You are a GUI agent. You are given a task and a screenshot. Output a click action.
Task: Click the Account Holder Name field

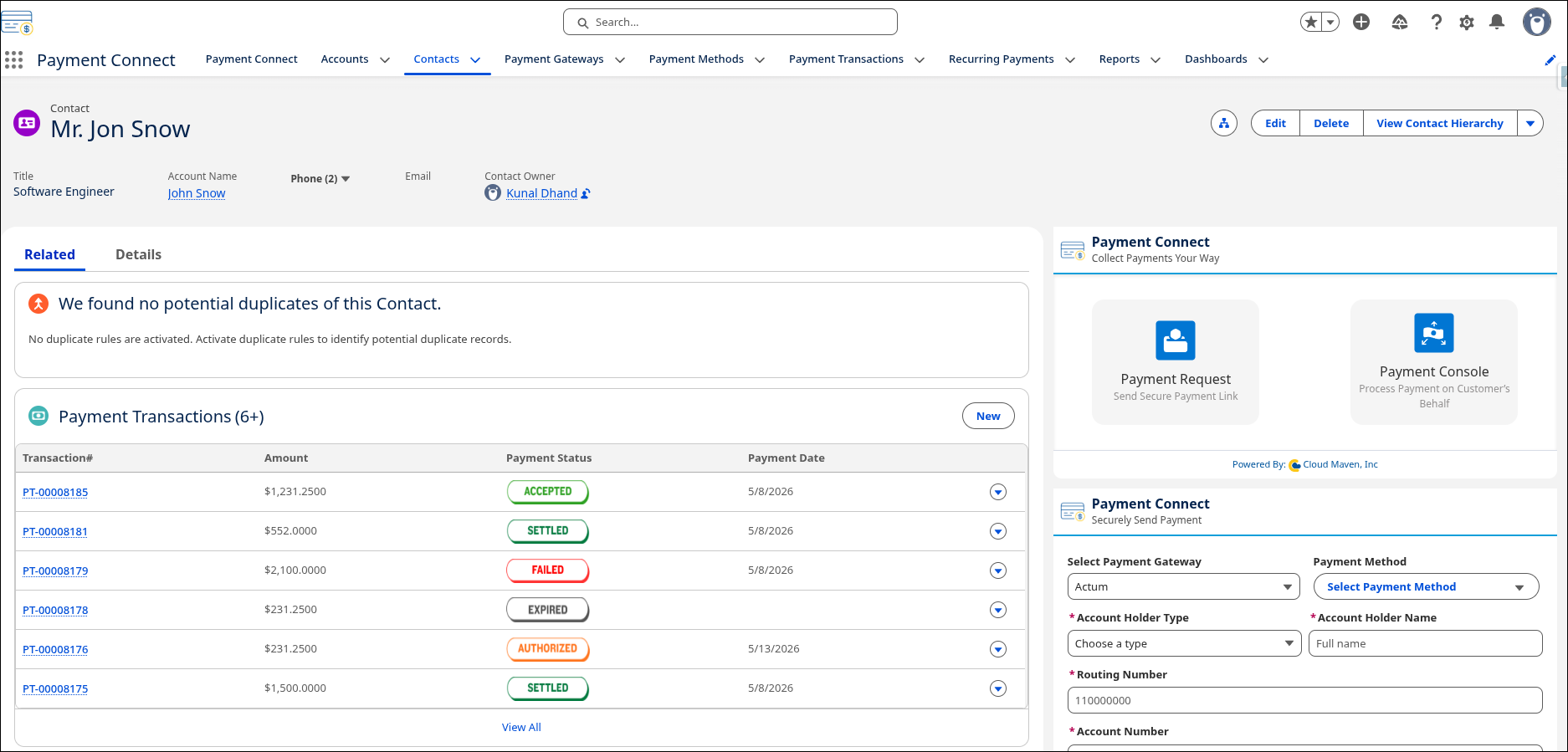1426,644
